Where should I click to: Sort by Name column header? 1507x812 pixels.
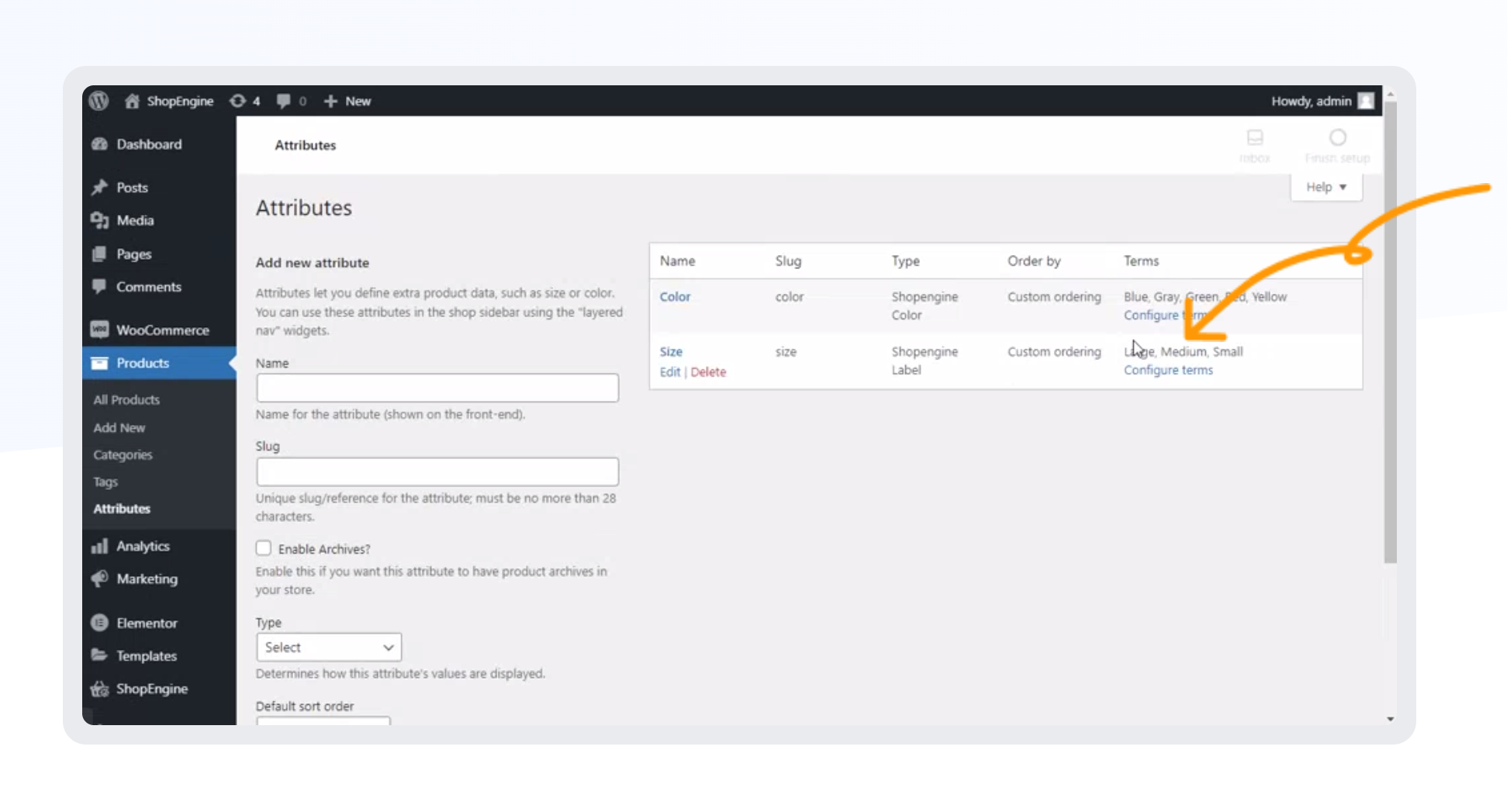point(677,261)
